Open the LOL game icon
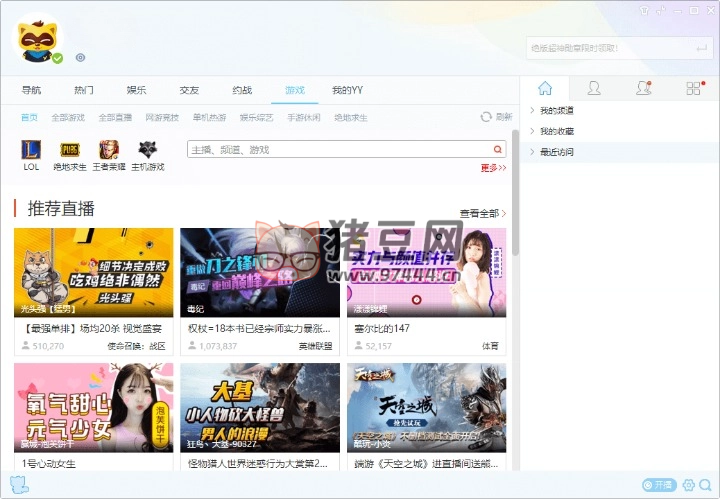Screen dimensions: 720x499 point(31,150)
